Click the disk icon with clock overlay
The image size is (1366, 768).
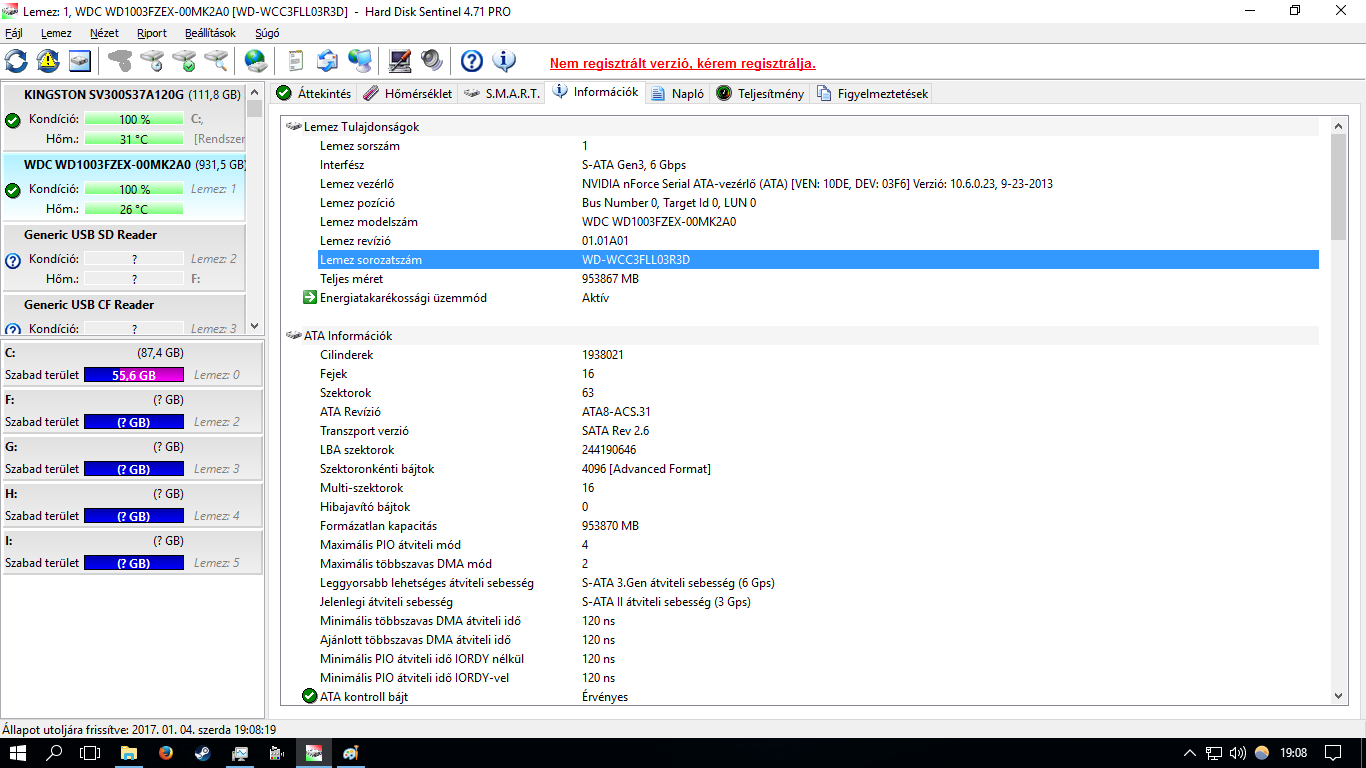(x=152, y=61)
